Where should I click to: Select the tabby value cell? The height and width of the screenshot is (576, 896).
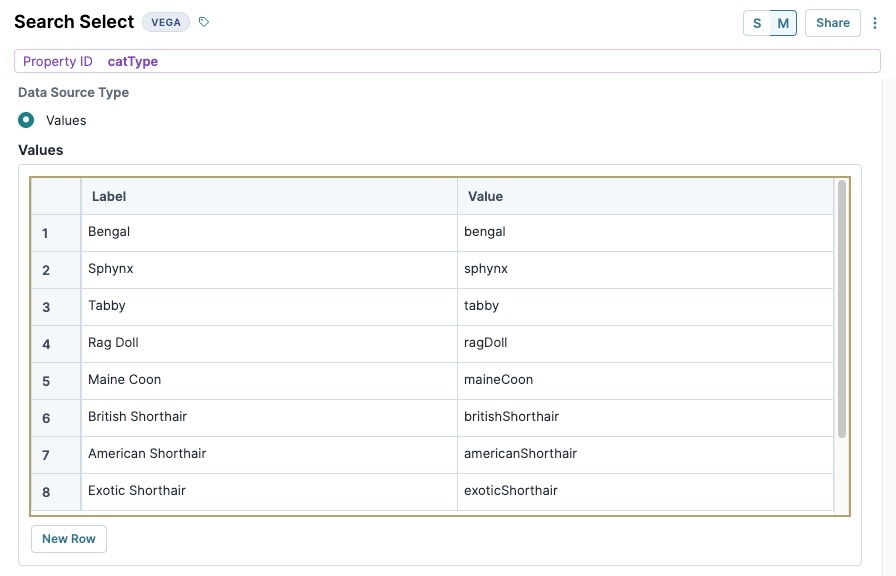645,307
